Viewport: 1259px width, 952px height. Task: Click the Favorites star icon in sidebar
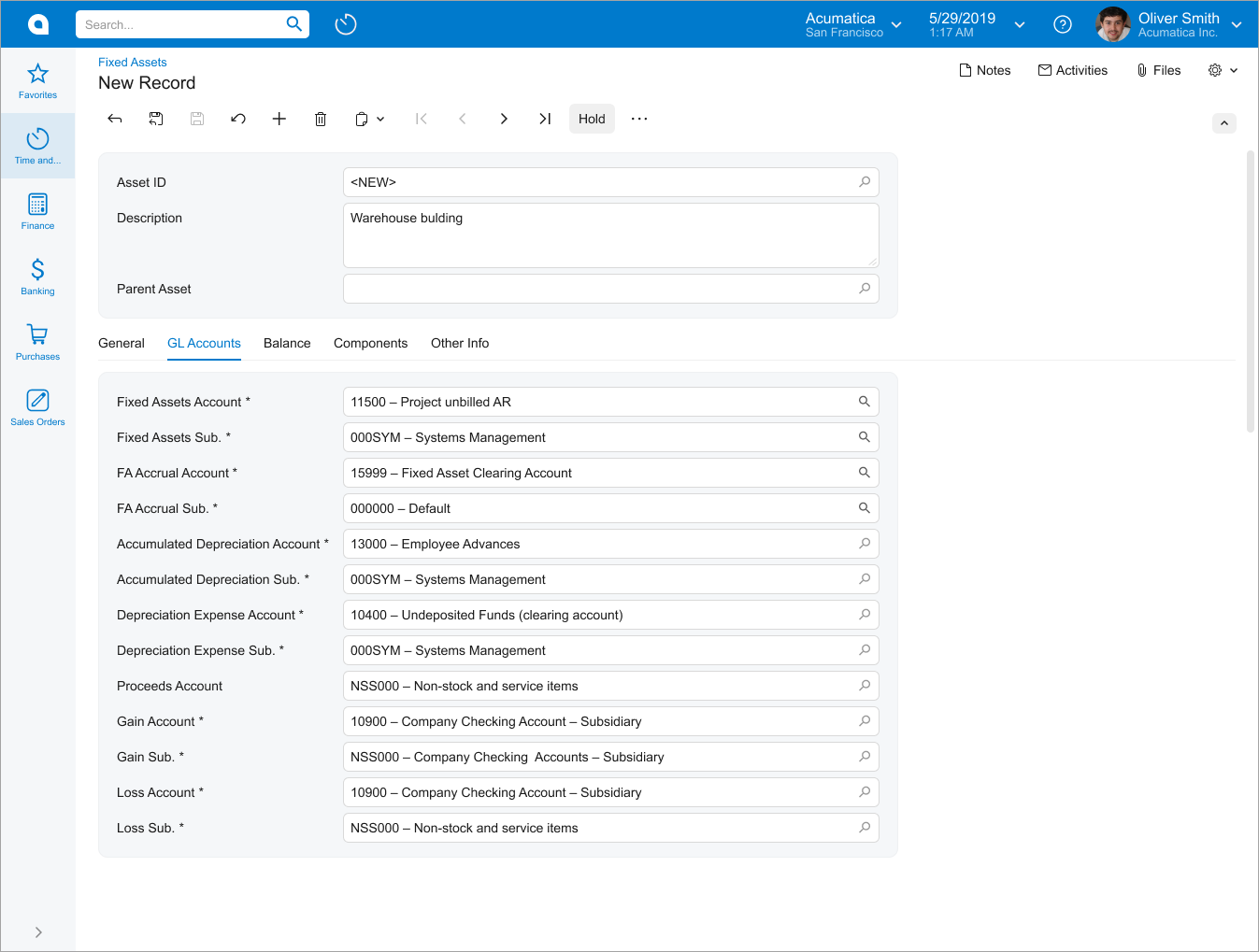[37, 74]
